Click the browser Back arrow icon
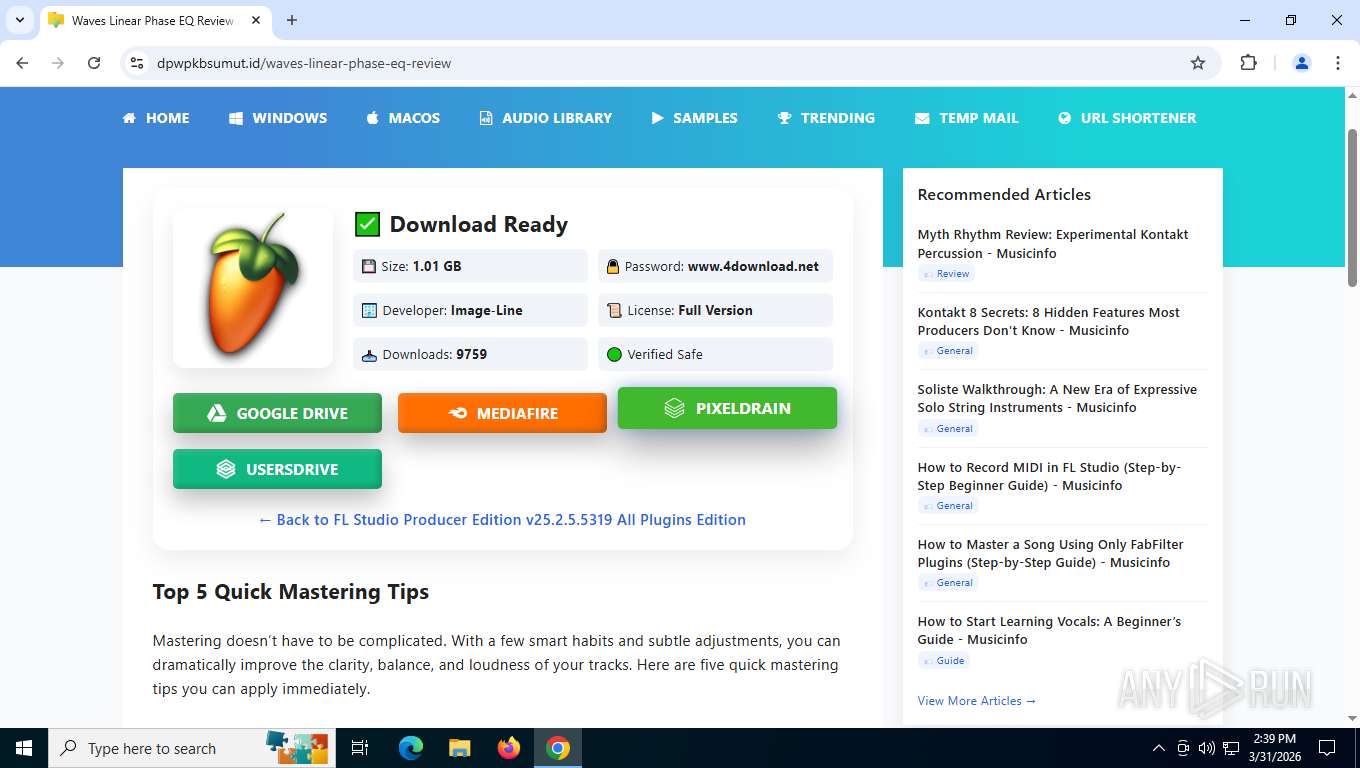The image size is (1360, 768). [22, 63]
